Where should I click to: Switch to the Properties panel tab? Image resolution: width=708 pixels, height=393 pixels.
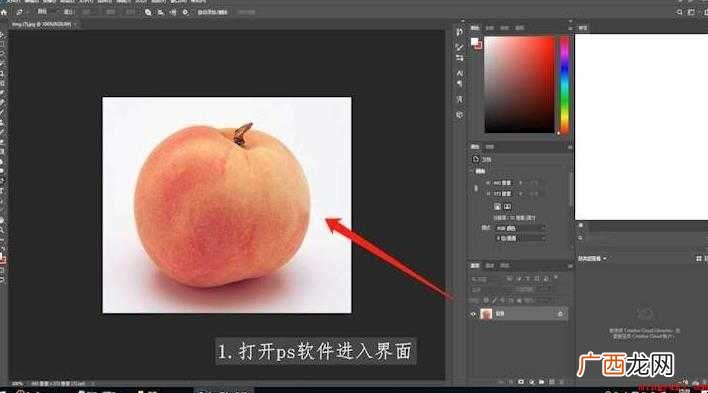click(x=475, y=147)
